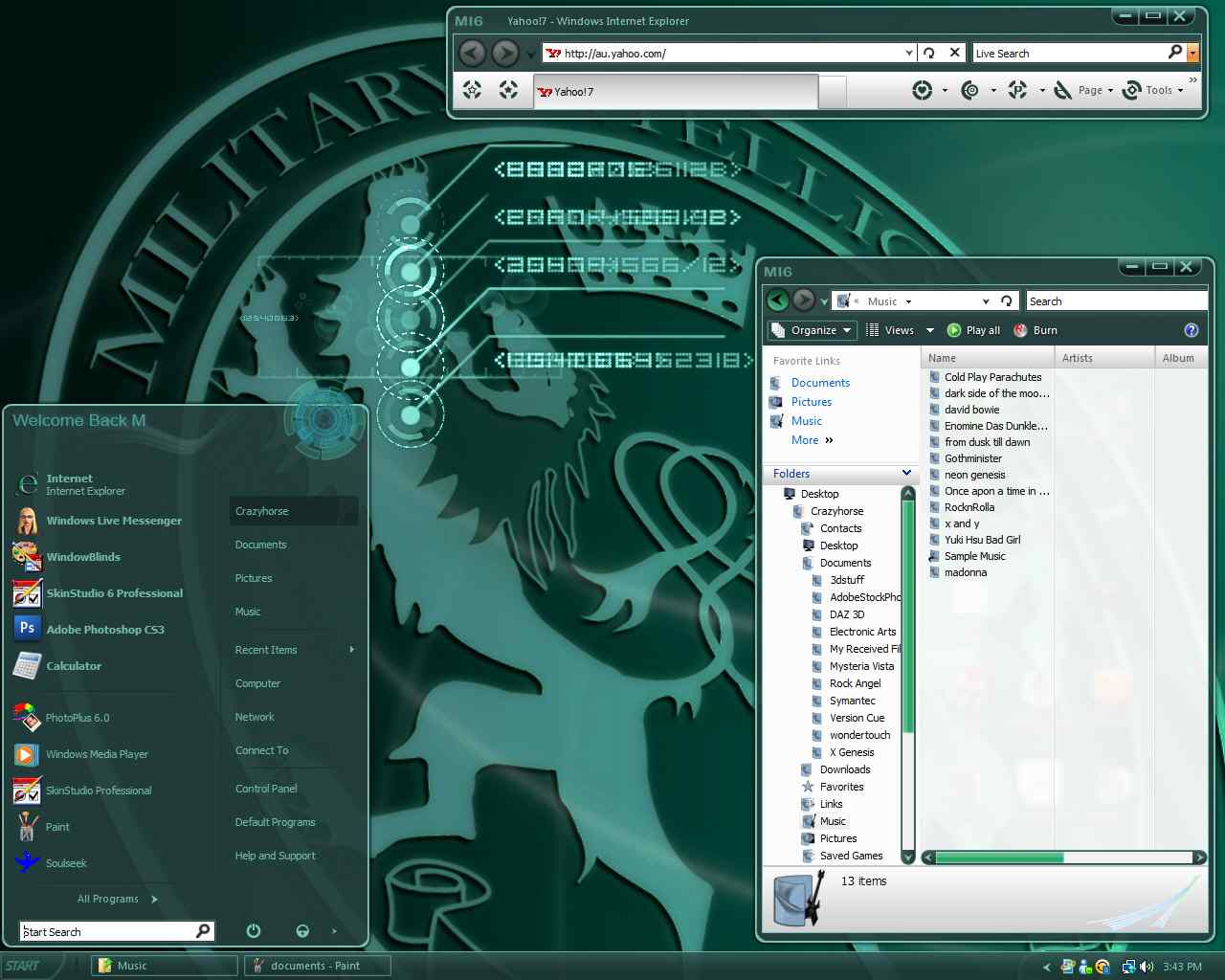
Task: Open Network from Start menu
Action: pyautogui.click(x=255, y=717)
